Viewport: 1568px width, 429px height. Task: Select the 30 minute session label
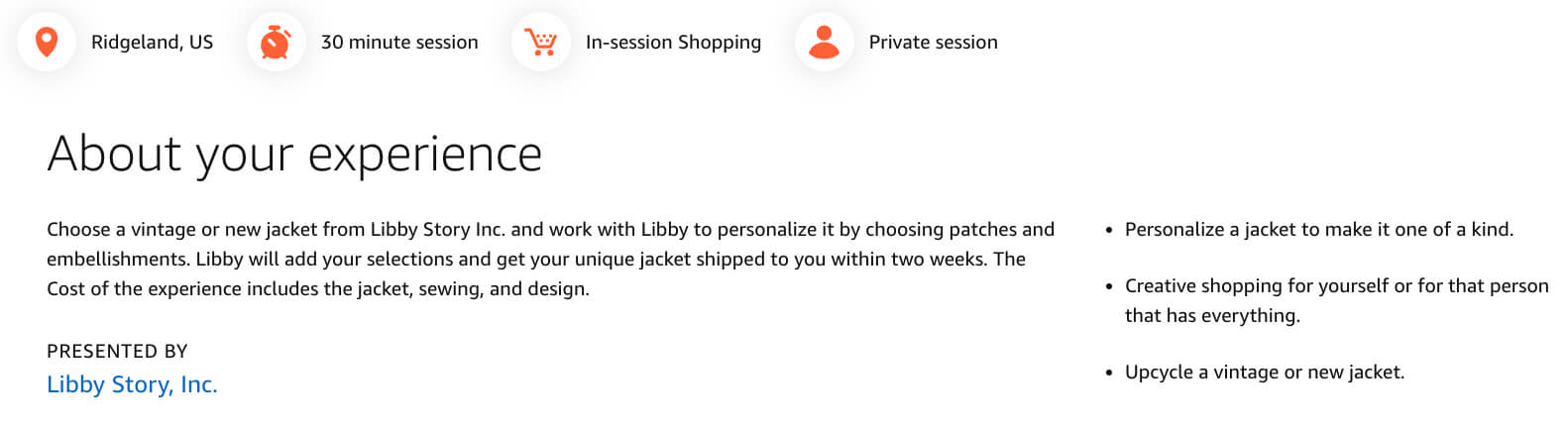[x=399, y=43]
